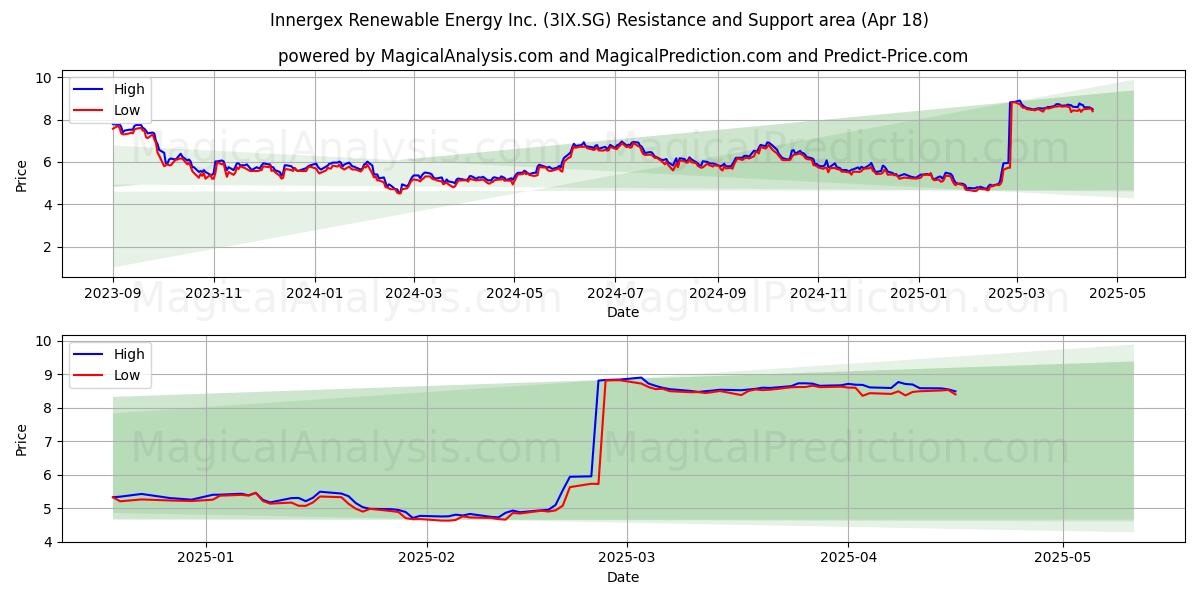Click the 'Date' axis label under top chart
The width and height of the screenshot is (1200, 600).
click(623, 312)
